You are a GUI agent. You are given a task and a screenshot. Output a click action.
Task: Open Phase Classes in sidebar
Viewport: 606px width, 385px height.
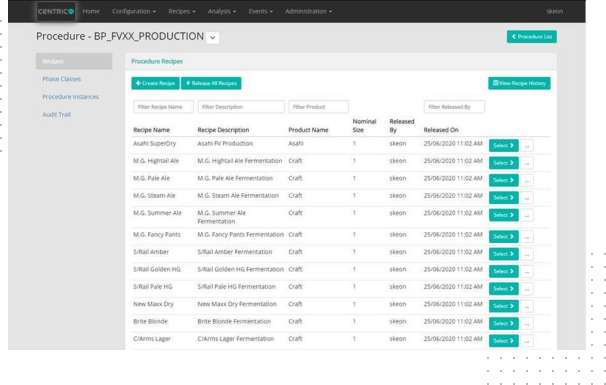tap(61, 79)
